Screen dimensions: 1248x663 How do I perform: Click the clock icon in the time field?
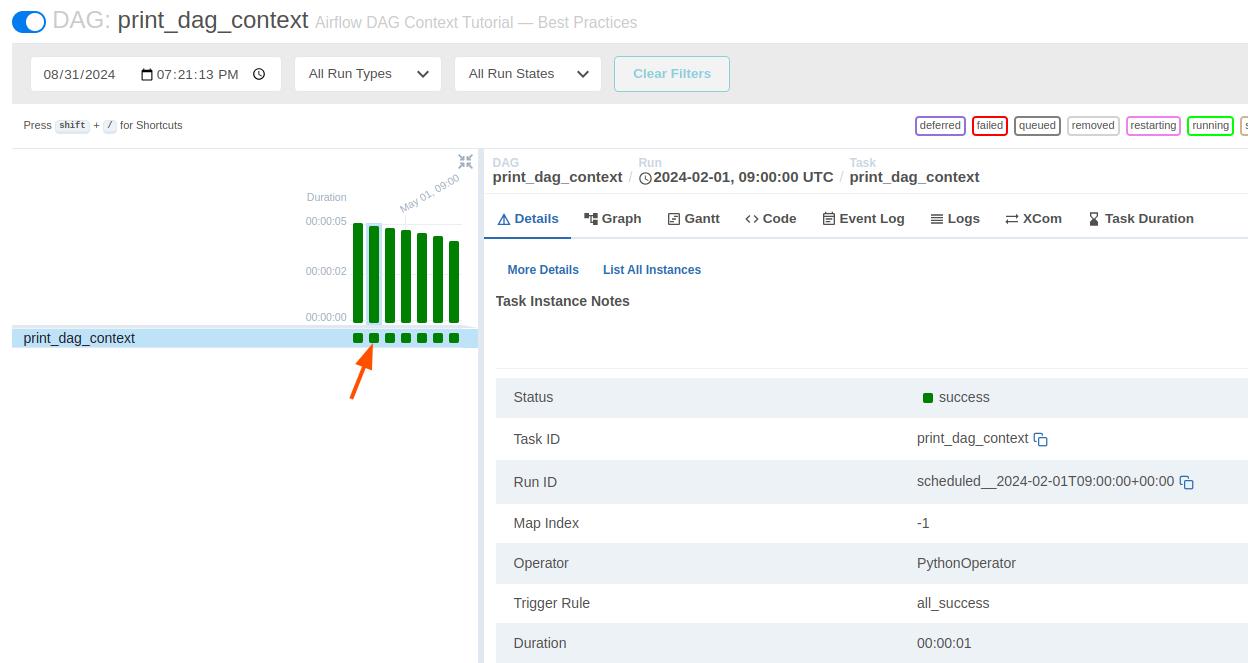[x=259, y=74]
